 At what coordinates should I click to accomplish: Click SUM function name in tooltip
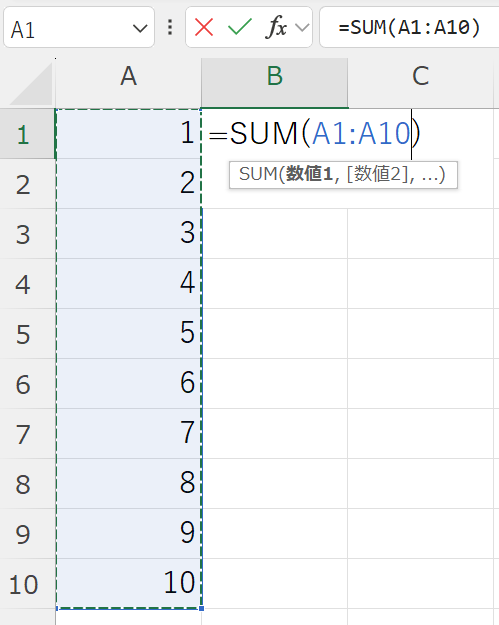(258, 174)
